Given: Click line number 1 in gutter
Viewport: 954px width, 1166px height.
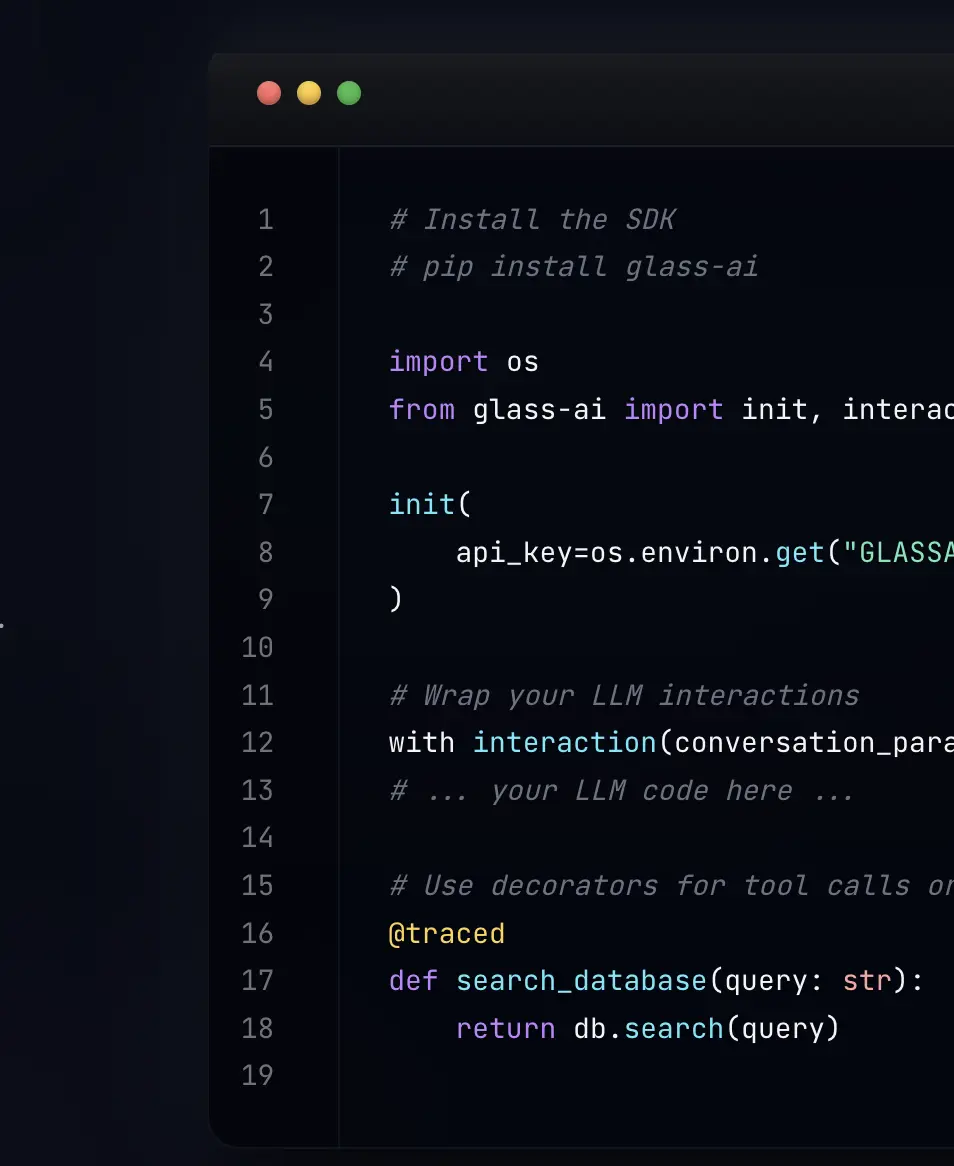Looking at the screenshot, I should coord(265,219).
